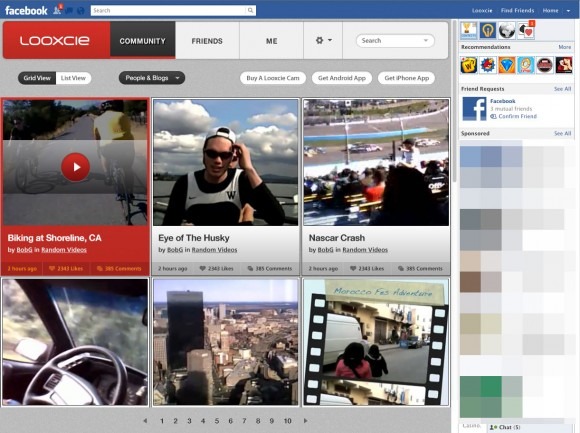
Task: Open the yellow W game recommendation
Action: click(x=469, y=65)
